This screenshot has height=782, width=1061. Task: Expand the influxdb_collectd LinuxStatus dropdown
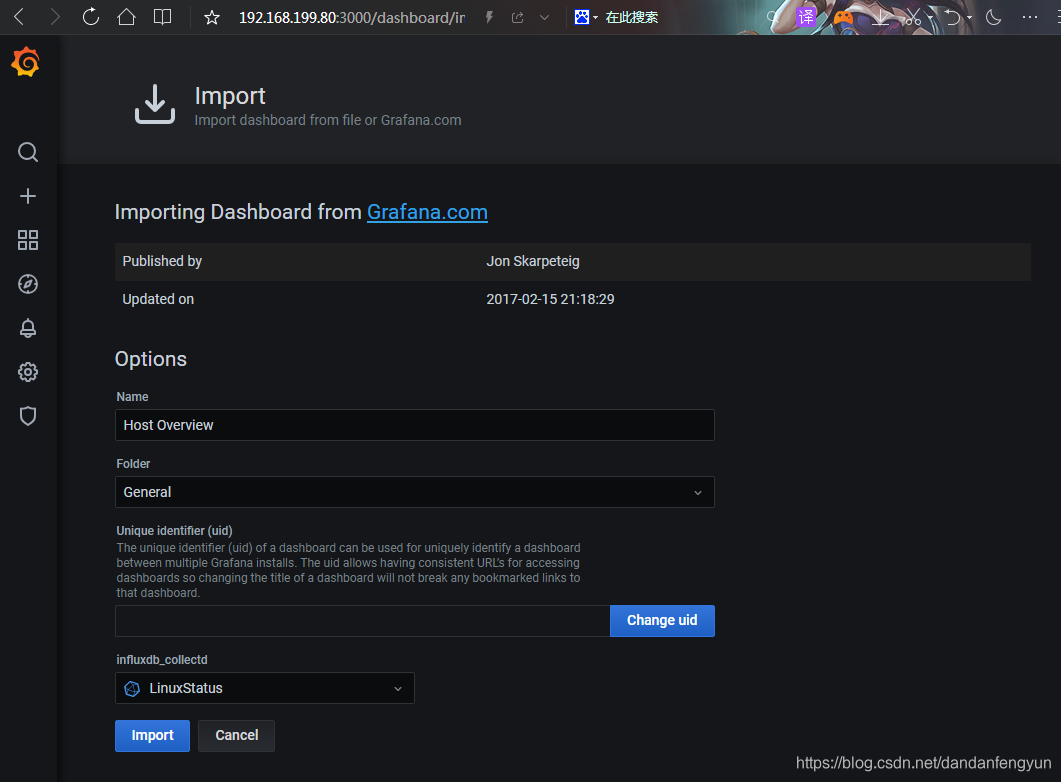(x=265, y=688)
